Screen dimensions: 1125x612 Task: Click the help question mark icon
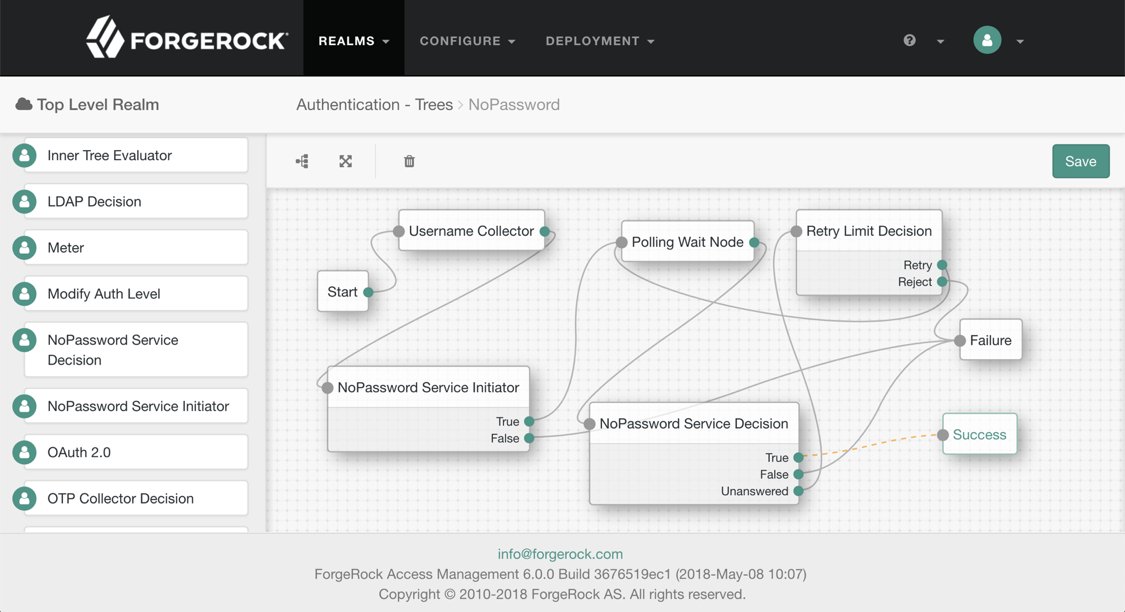[910, 40]
